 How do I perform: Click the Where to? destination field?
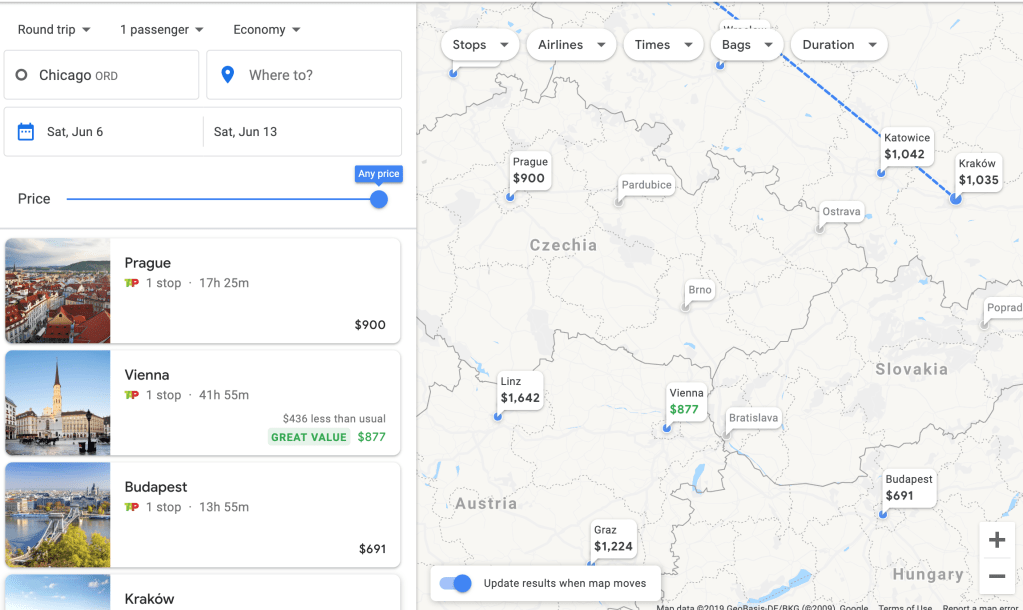[304, 75]
